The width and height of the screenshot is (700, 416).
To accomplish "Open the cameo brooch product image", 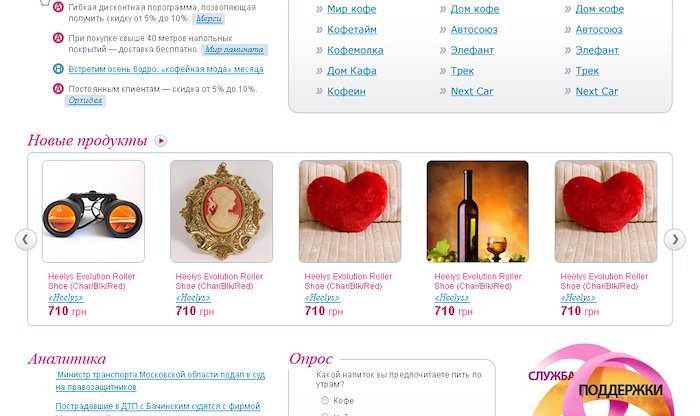I will point(221,212).
